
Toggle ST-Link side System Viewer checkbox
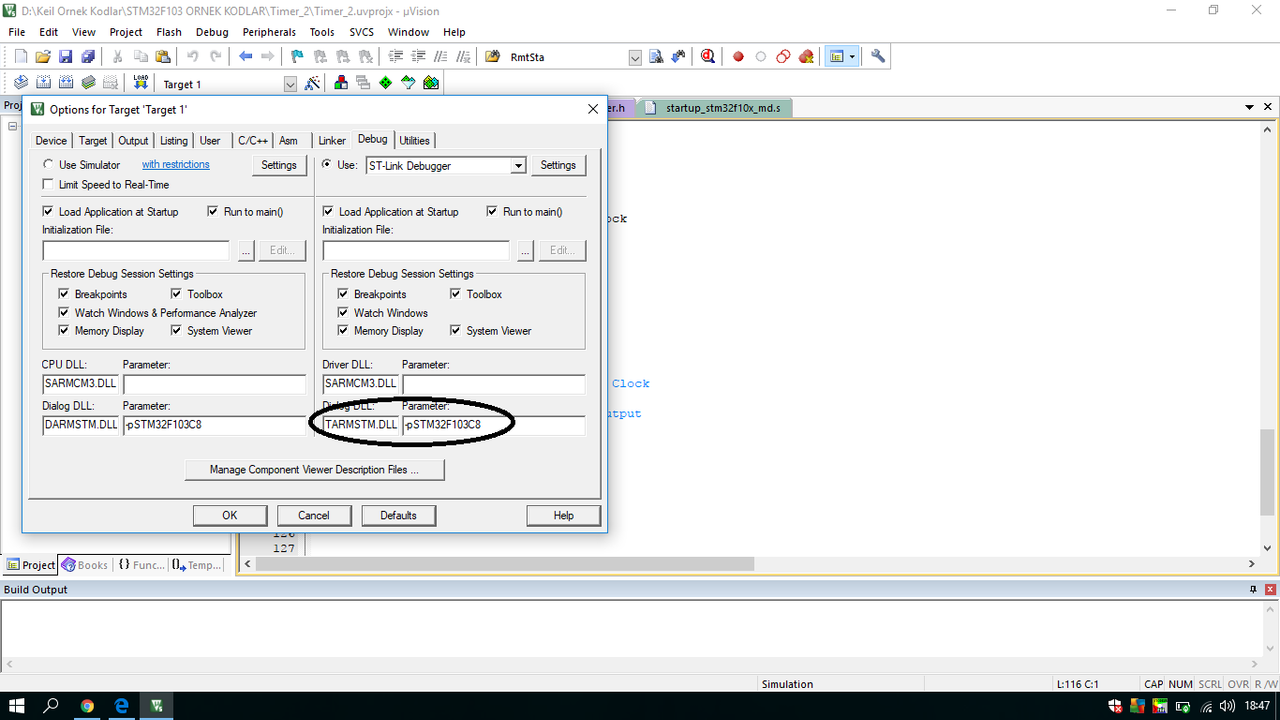(456, 331)
